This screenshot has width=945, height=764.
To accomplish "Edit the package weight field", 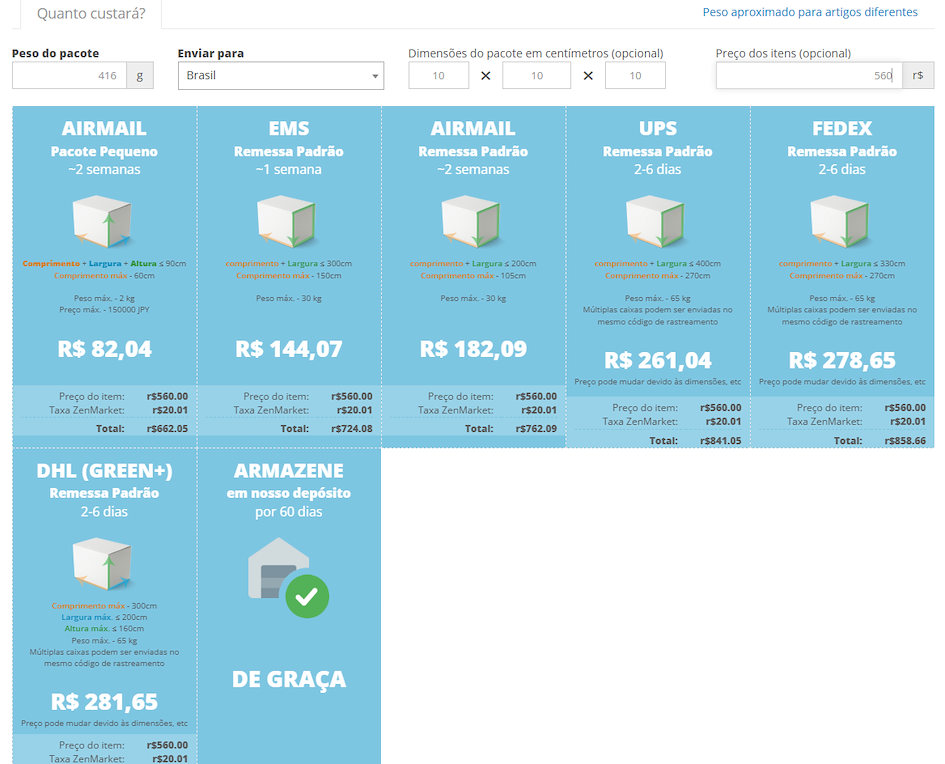I will coord(69,75).
